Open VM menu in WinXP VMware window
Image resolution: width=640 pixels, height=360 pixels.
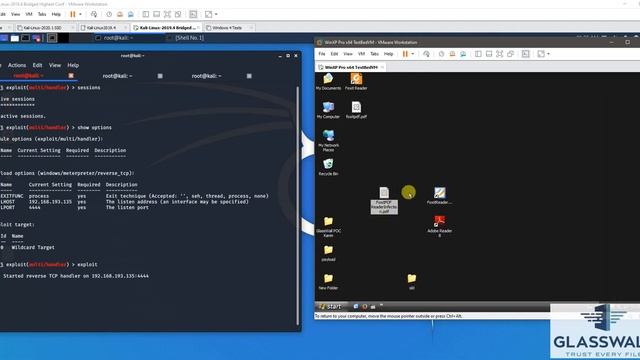coord(361,54)
